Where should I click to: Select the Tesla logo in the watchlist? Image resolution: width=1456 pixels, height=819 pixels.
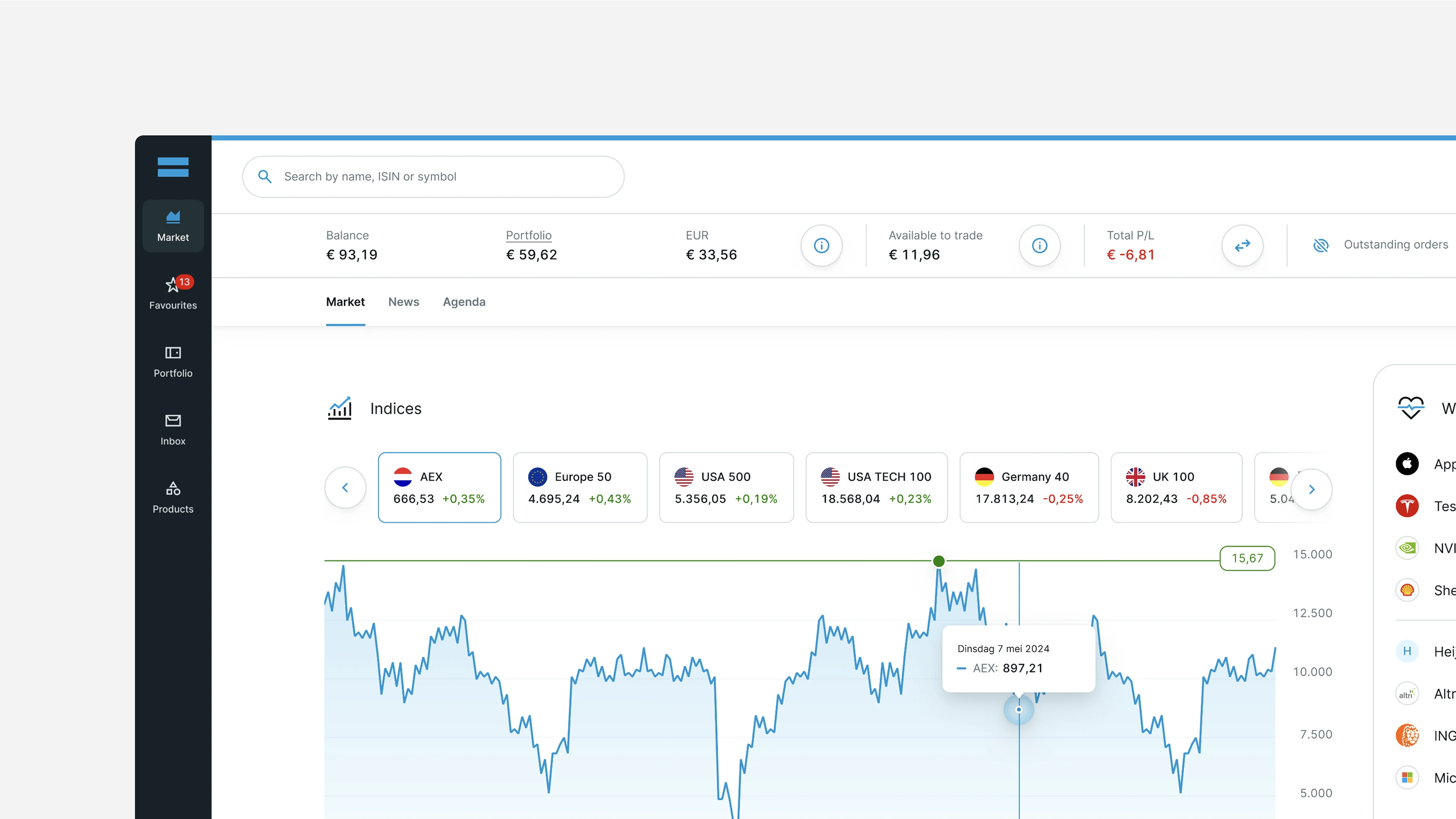(x=1407, y=506)
